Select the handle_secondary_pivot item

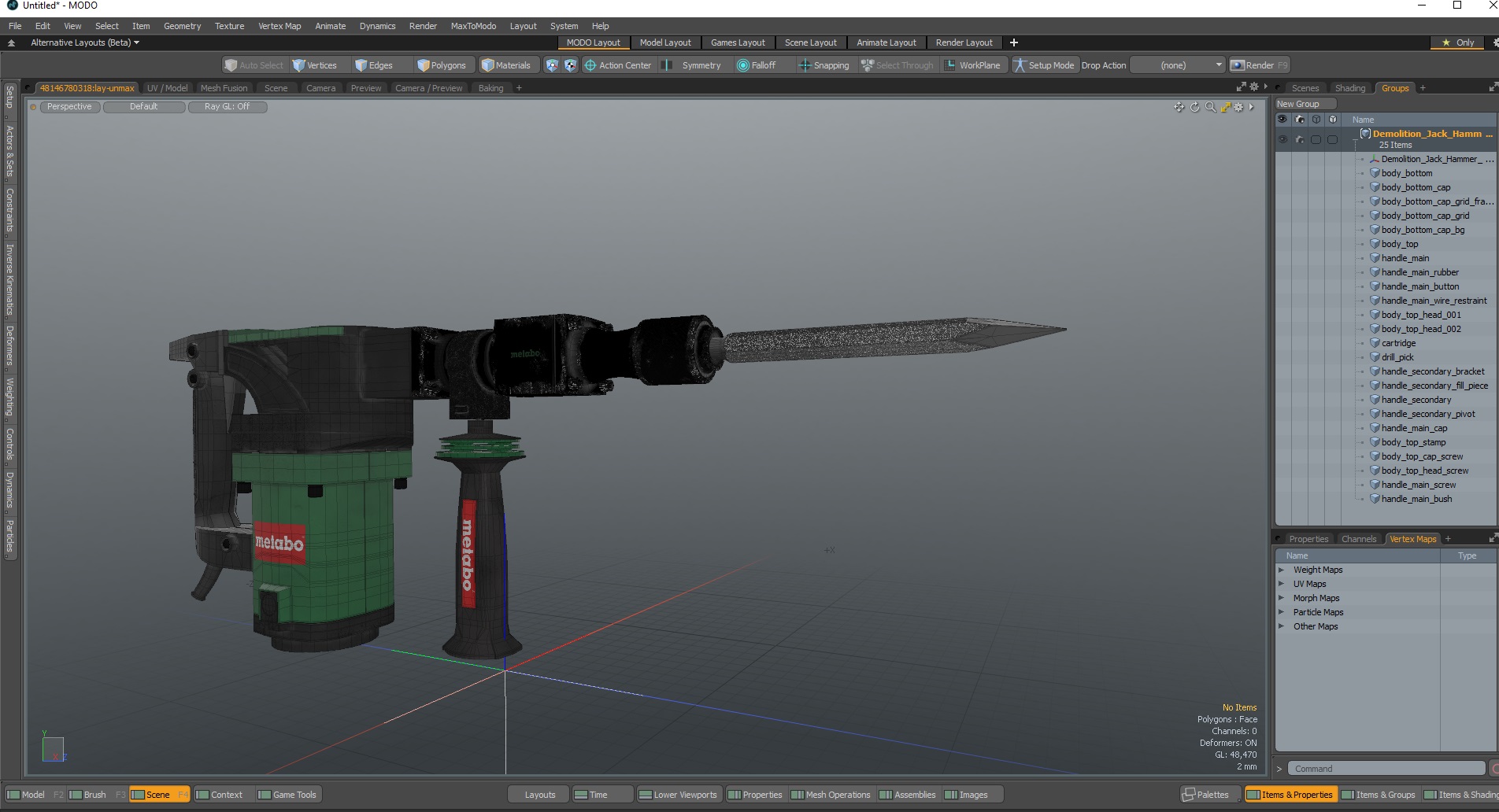pyautogui.click(x=1428, y=414)
